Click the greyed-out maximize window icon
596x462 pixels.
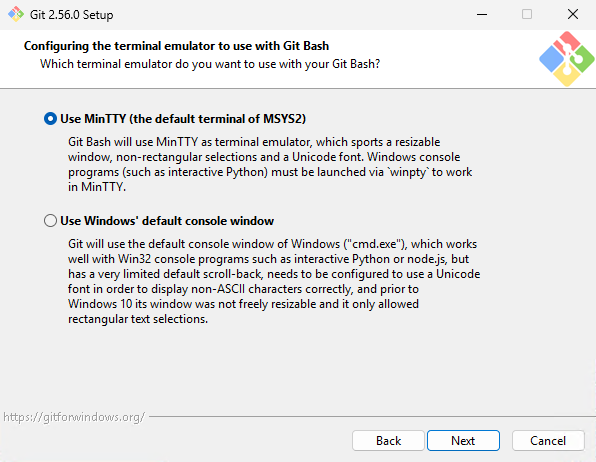[x=527, y=14]
